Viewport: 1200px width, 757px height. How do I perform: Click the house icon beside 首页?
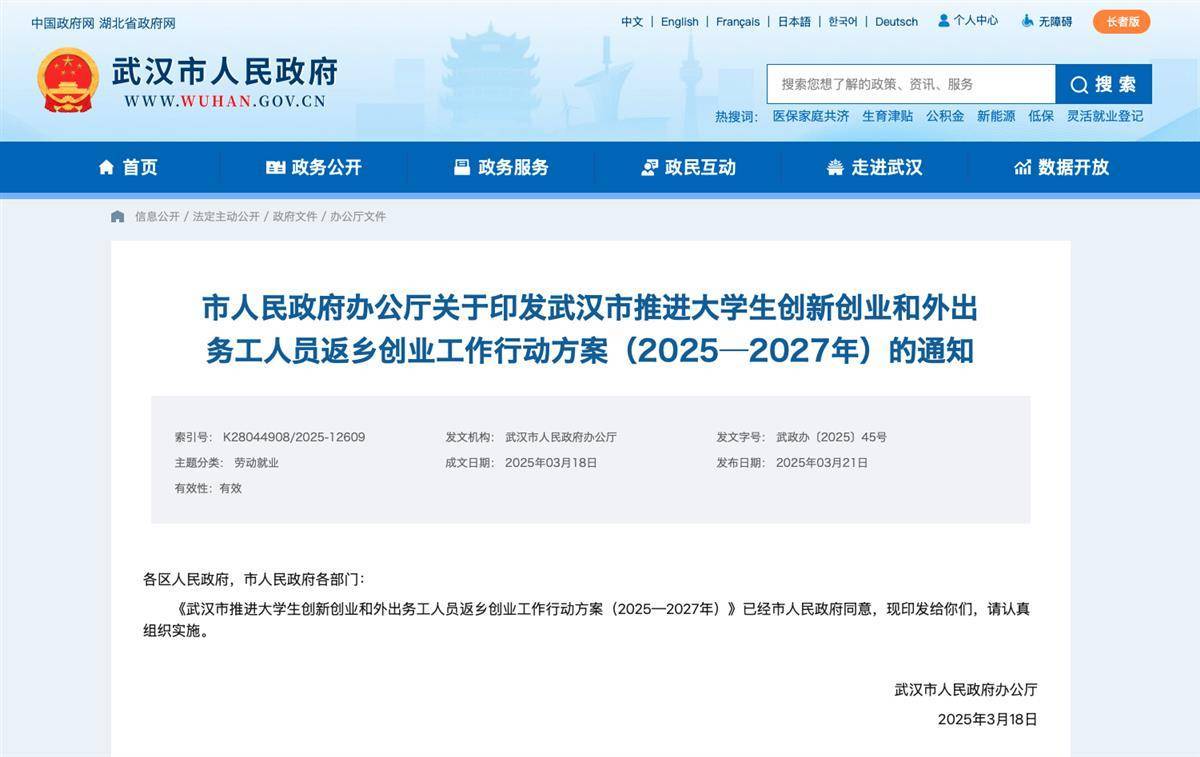(106, 168)
